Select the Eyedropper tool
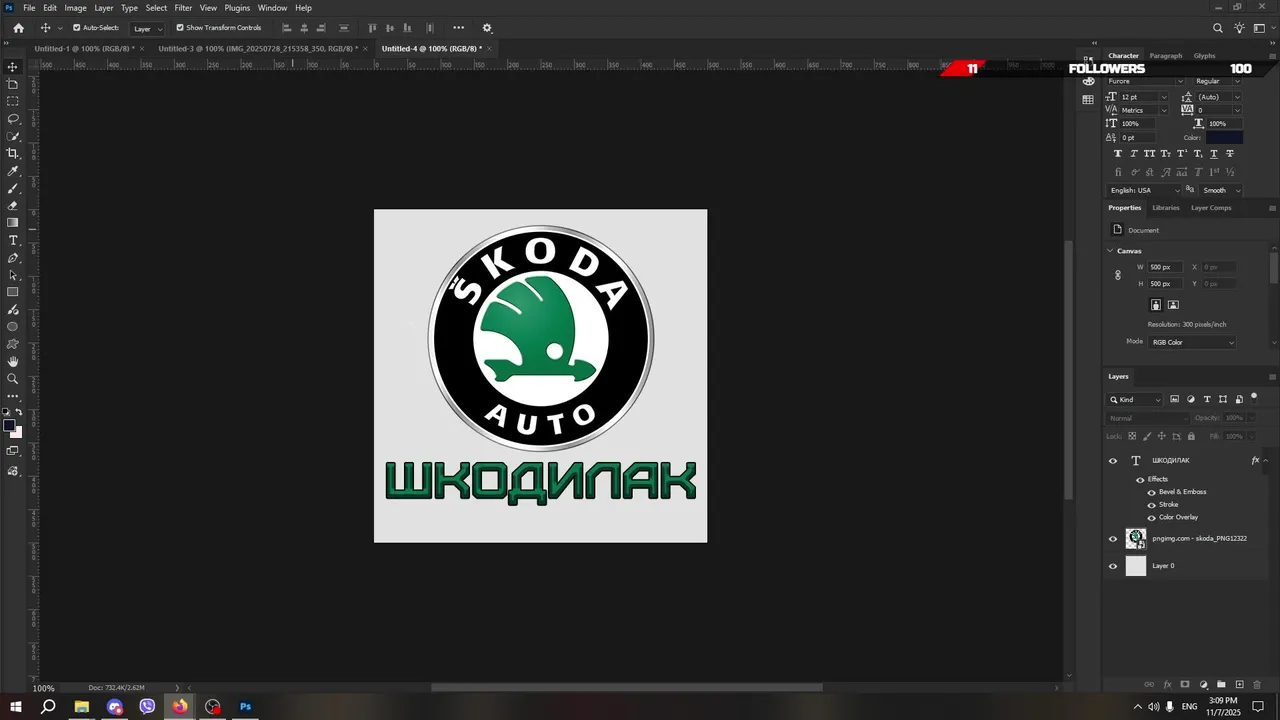The image size is (1280, 720). [x=13, y=171]
